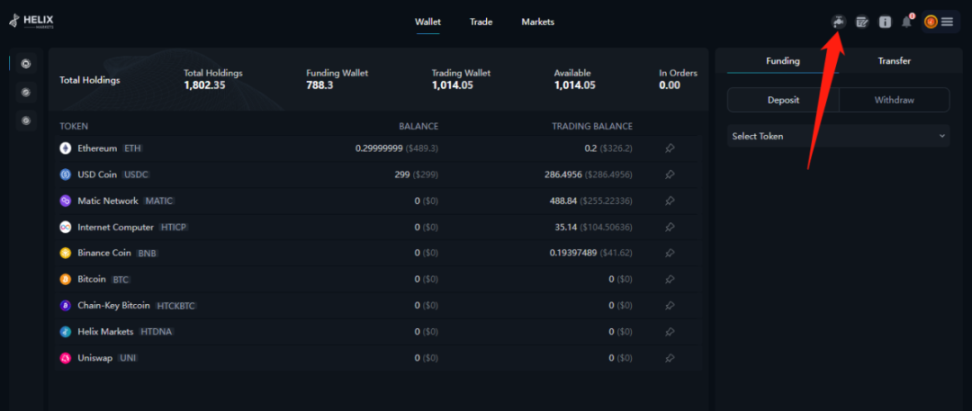Click the Trading Wallet value 1,014.05
Image resolution: width=972 pixels, height=411 pixels.
click(452, 85)
